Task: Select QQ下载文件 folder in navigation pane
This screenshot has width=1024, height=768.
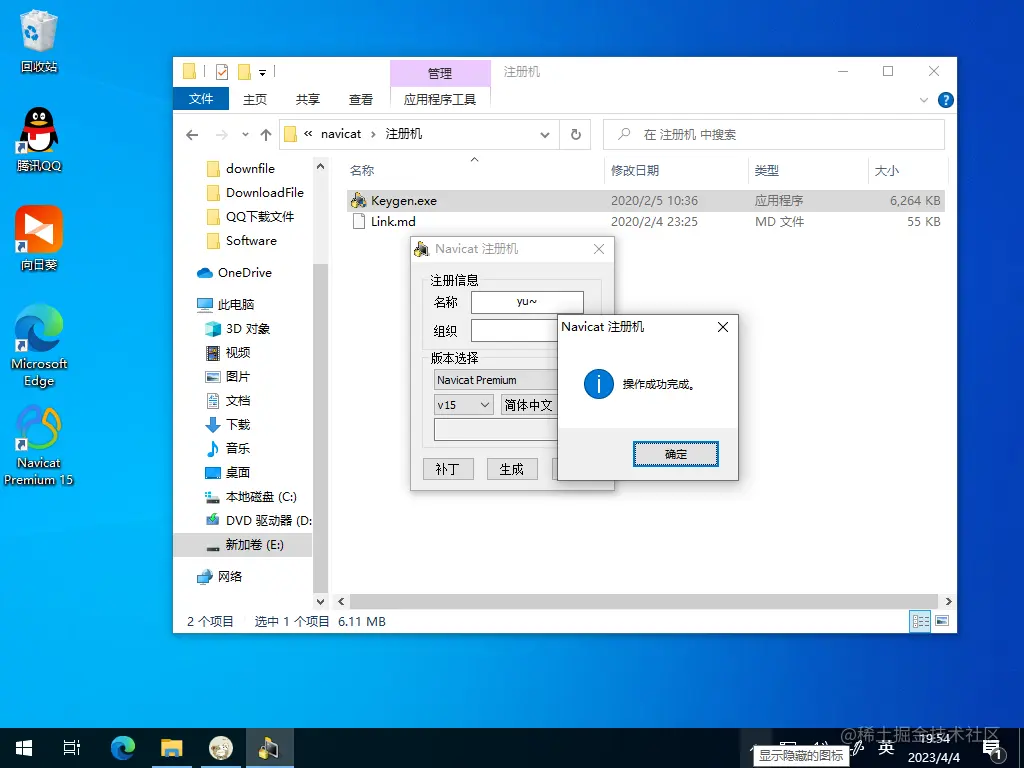Action: point(260,217)
